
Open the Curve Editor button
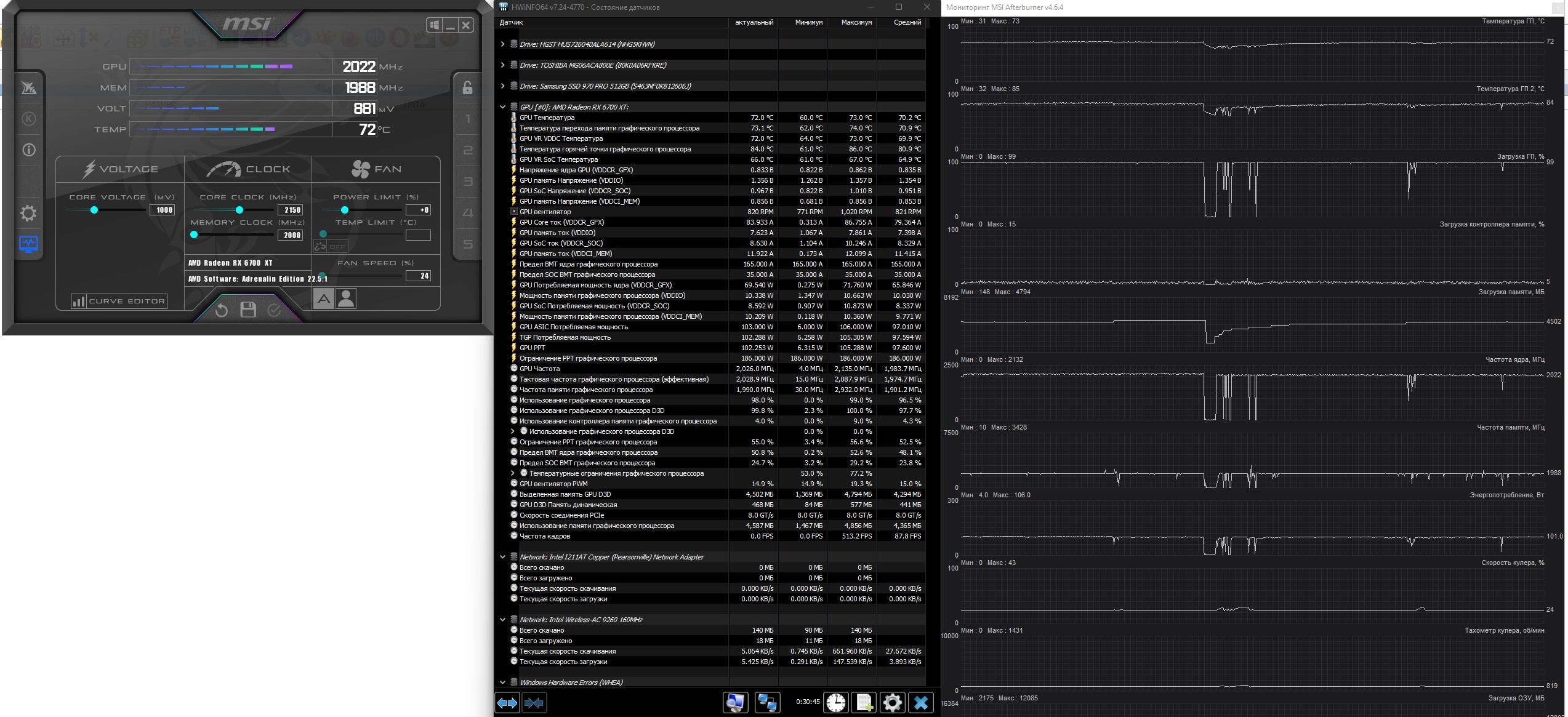pyautogui.click(x=119, y=301)
